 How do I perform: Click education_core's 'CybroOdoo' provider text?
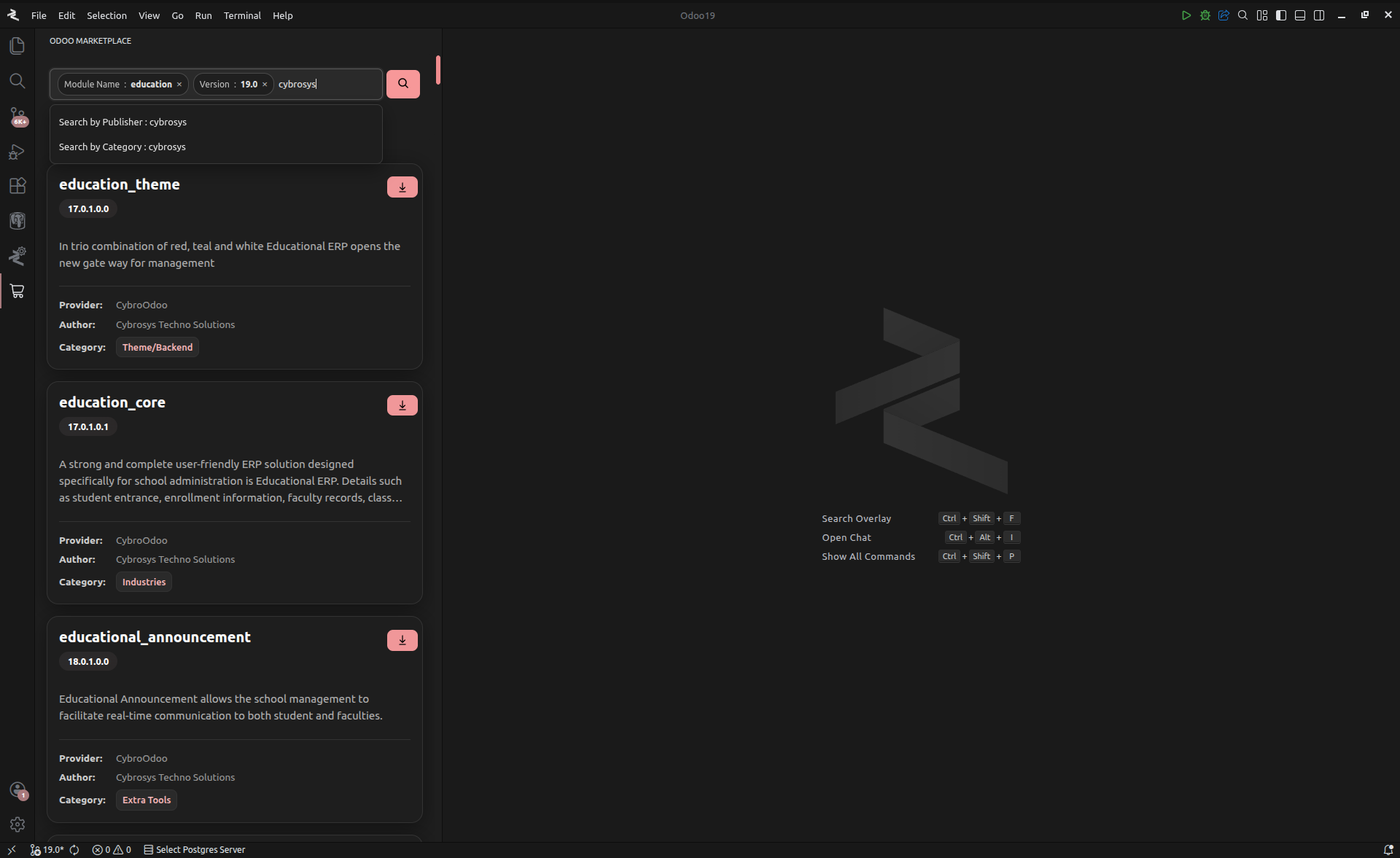pyautogui.click(x=141, y=541)
